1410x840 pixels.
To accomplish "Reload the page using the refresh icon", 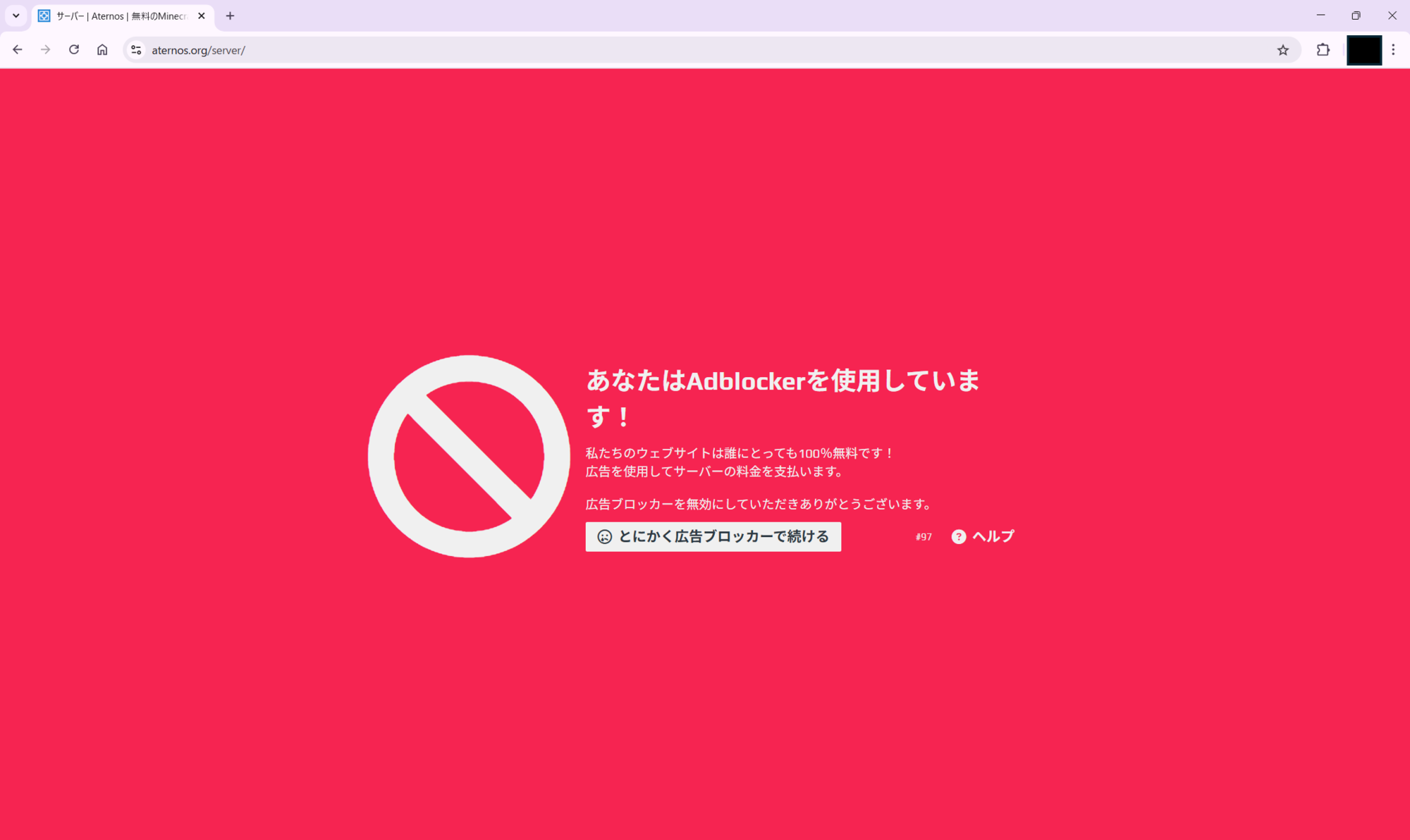I will [73, 49].
